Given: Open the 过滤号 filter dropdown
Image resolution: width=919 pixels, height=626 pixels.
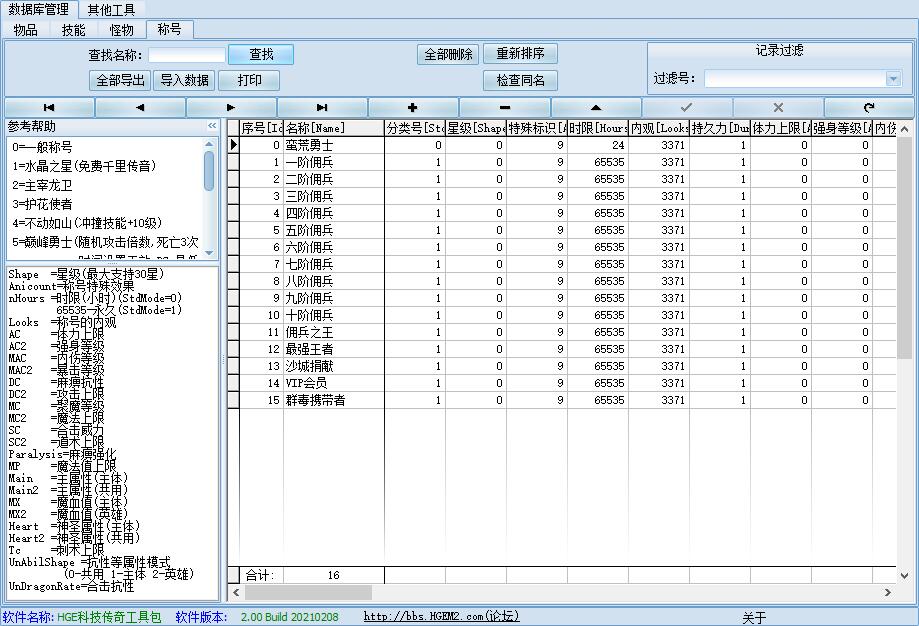Looking at the screenshot, I should [x=893, y=79].
